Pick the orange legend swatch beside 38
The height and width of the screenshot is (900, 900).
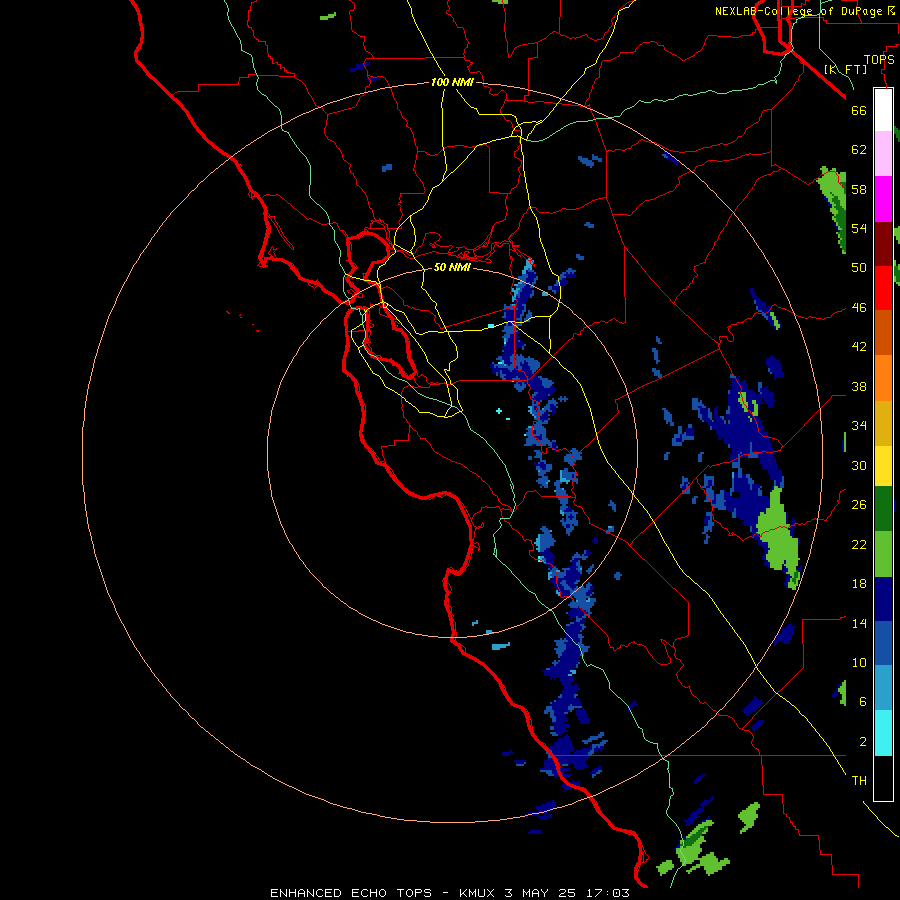click(x=883, y=378)
